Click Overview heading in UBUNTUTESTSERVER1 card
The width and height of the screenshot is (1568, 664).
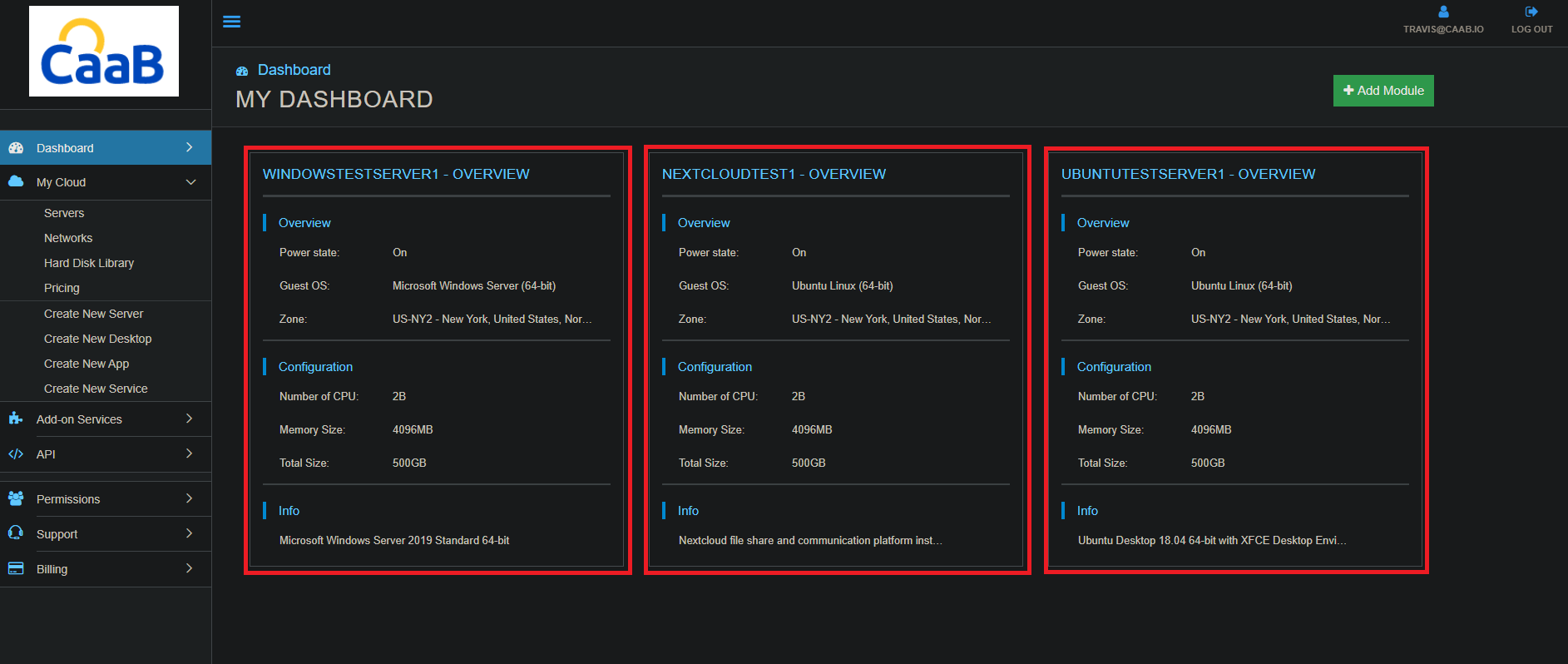pyautogui.click(x=1103, y=223)
